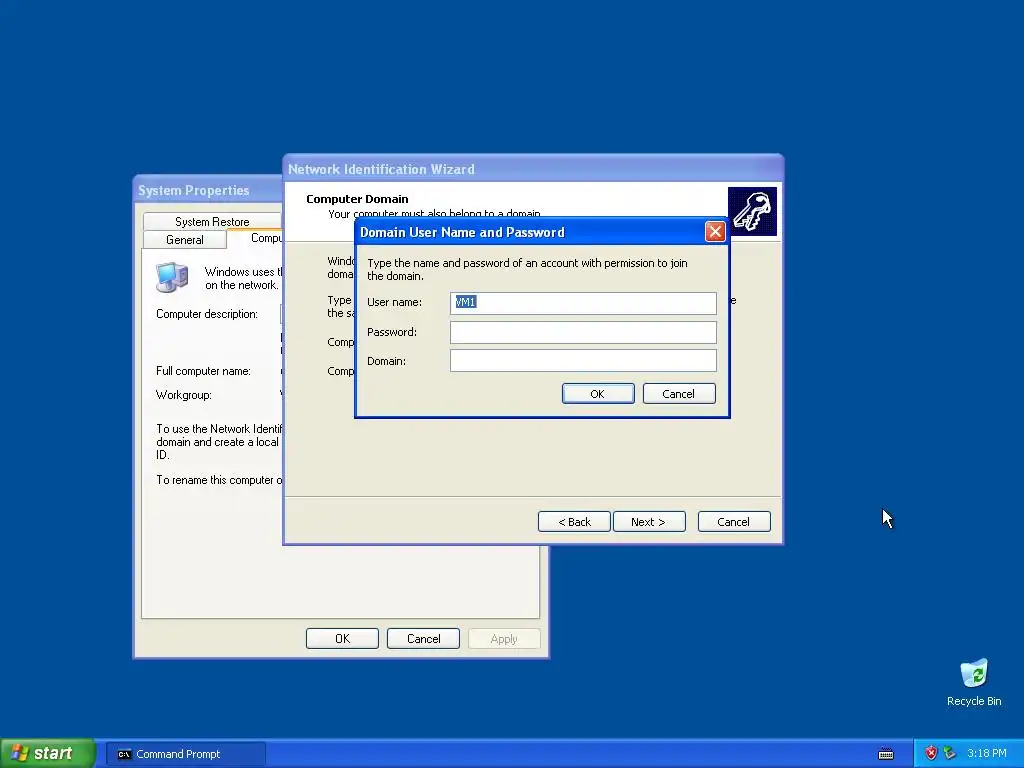The height and width of the screenshot is (768, 1024).
Task: Click the System Properties title bar
Action: pos(209,190)
